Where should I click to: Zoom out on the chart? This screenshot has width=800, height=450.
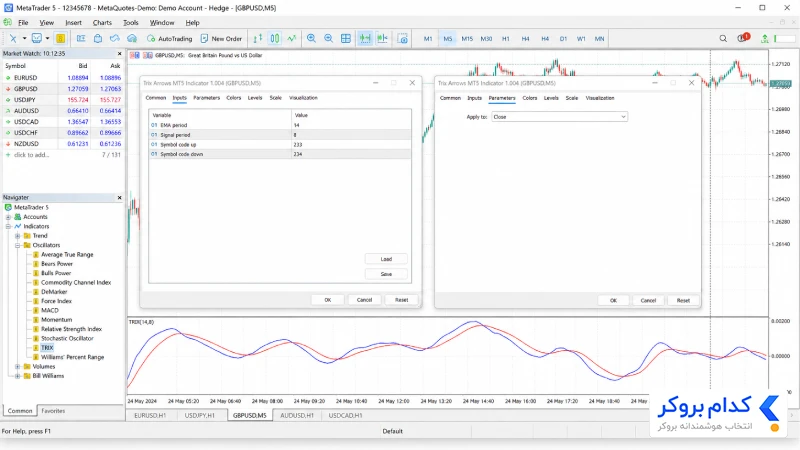coord(329,39)
